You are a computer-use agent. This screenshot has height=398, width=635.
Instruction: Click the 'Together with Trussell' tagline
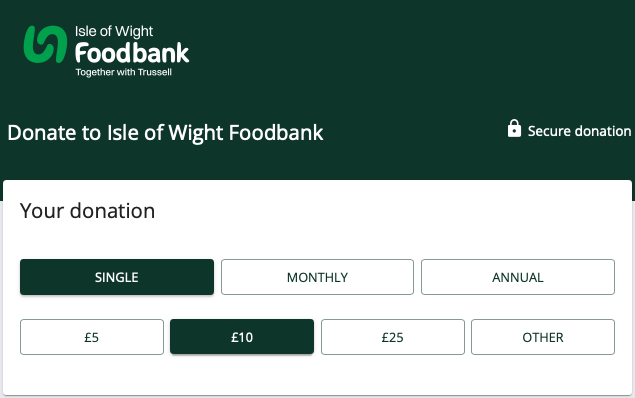[124, 72]
